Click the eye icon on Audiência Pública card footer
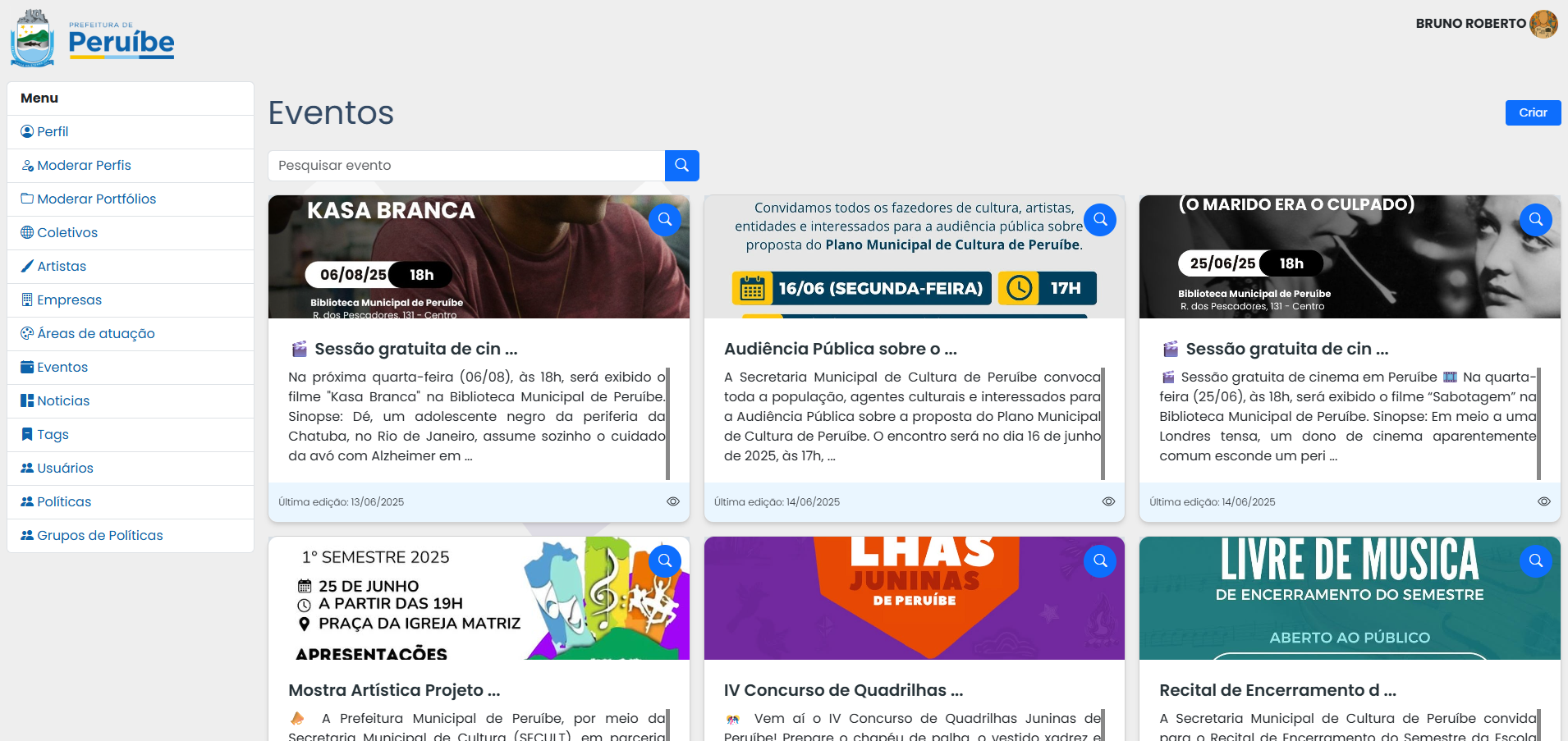Screen dimensions: 1568x741 (1108, 501)
